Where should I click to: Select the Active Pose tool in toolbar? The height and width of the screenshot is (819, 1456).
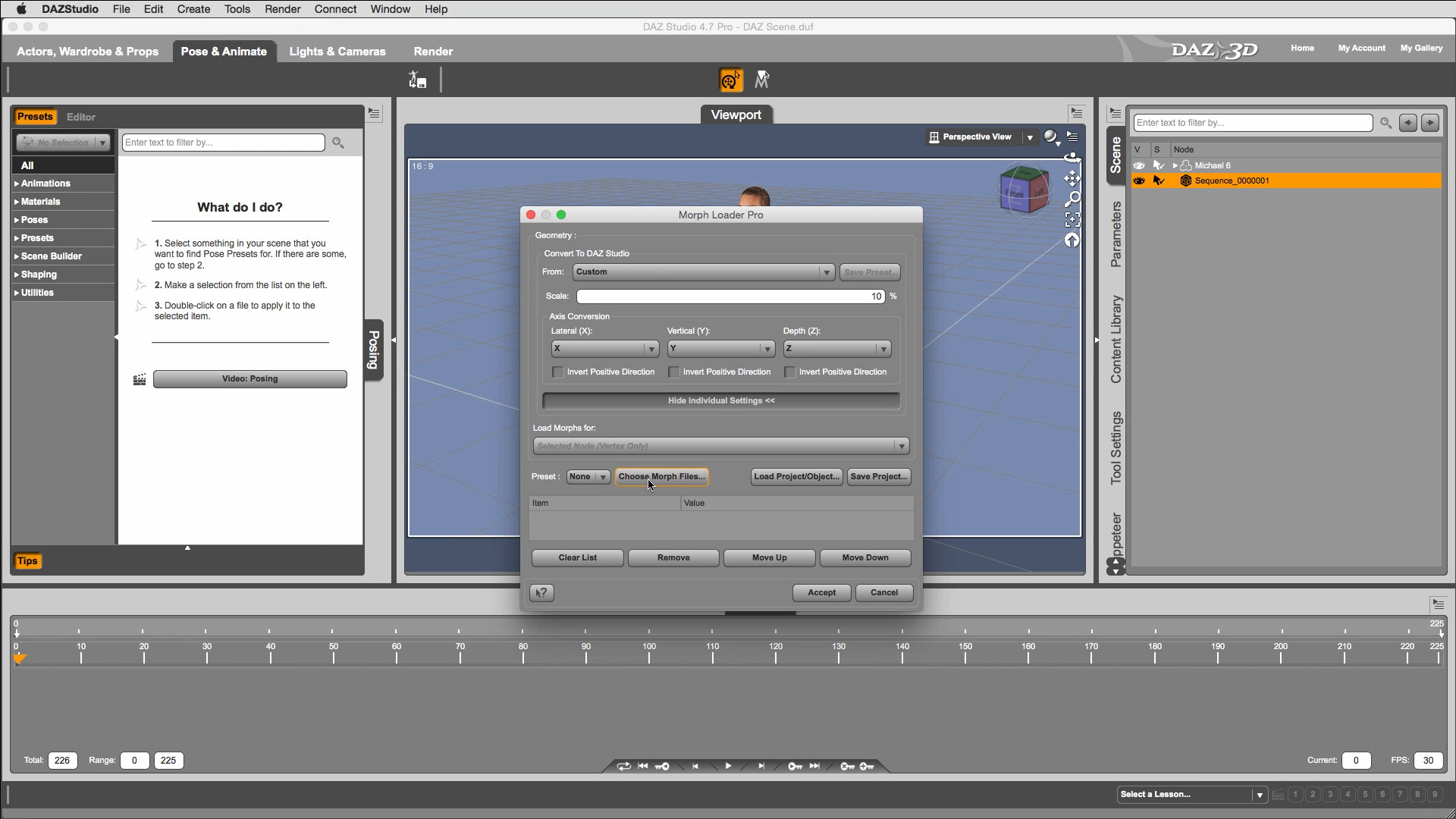pos(730,80)
